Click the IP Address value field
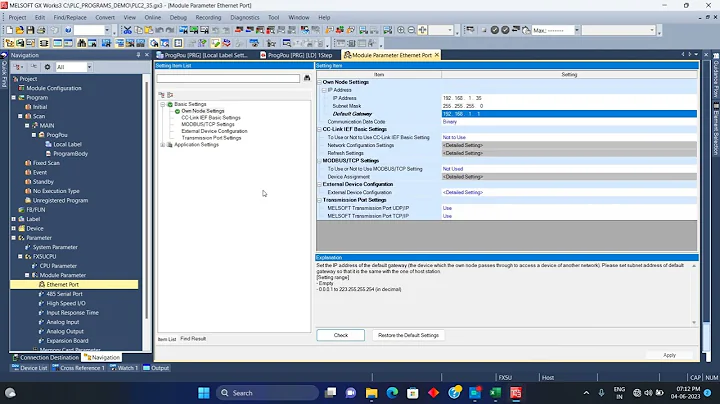 pyautogui.click(x=569, y=98)
